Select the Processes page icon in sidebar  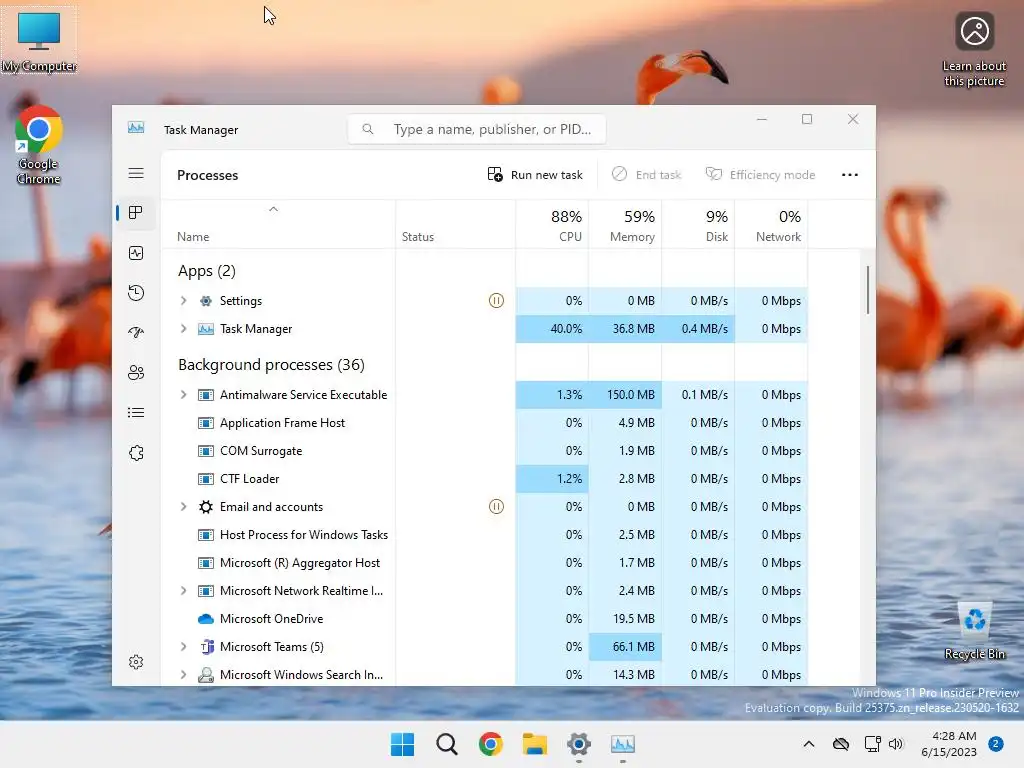136,213
